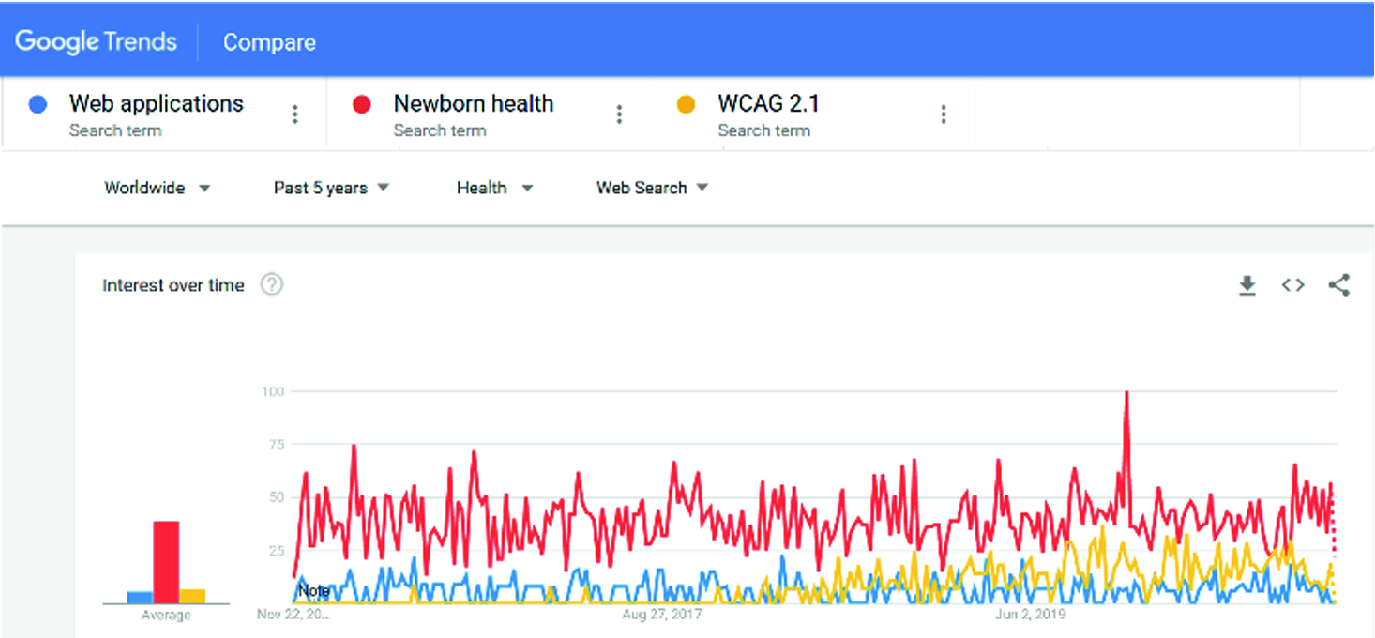Download the Interest over time data as CSV

tap(1248, 284)
